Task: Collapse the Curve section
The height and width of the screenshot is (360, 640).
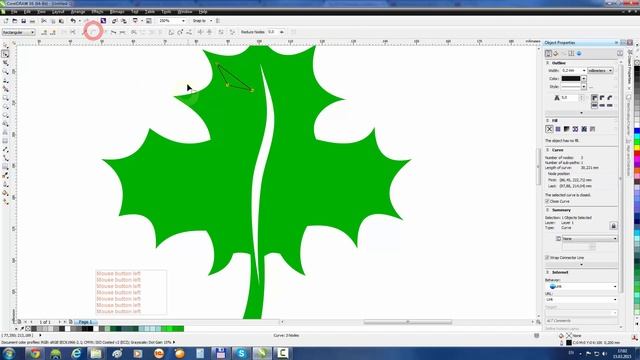Action: pyautogui.click(x=548, y=150)
